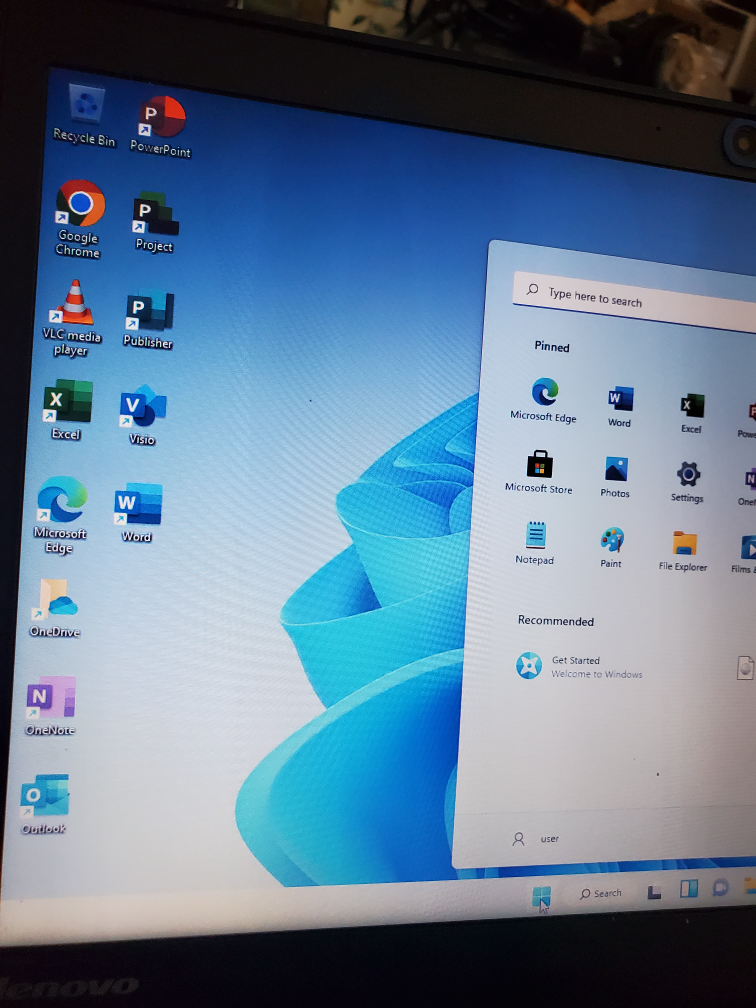The height and width of the screenshot is (1008, 756).
Task: Click the Project desktop shortcut
Action: click(154, 215)
